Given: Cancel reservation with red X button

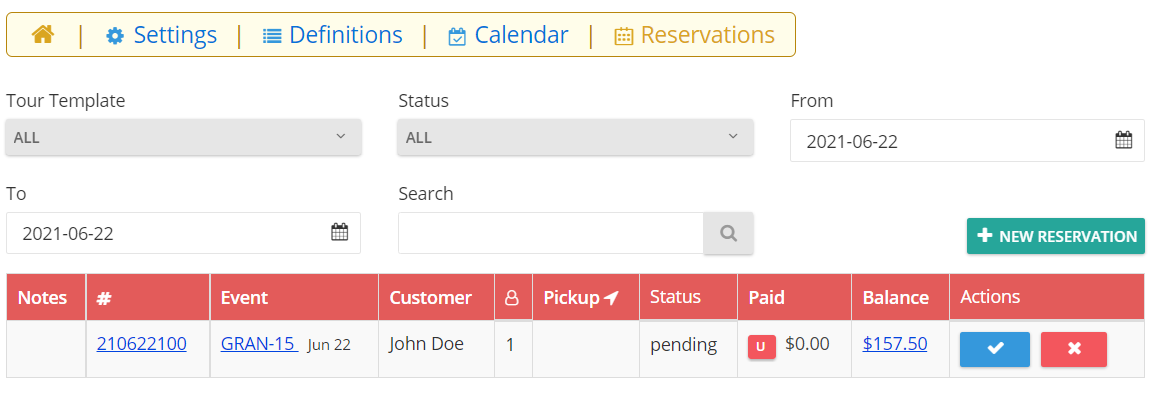Looking at the screenshot, I should tap(1074, 349).
